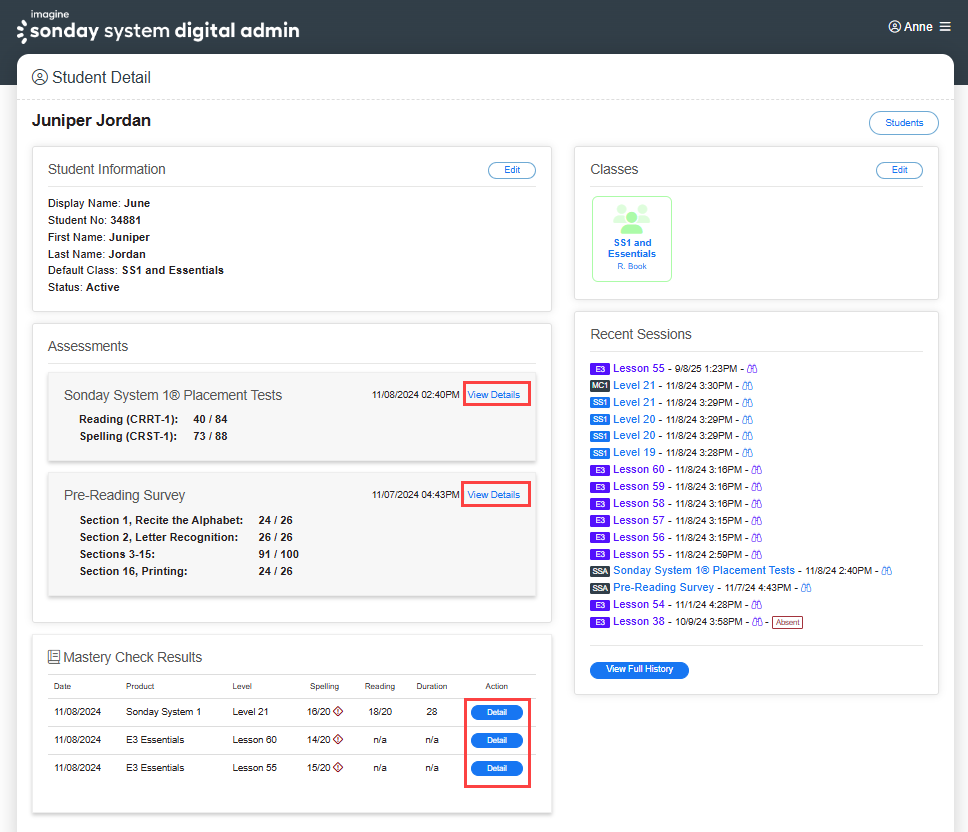Go back to the Students list
The image size is (968, 832).
tap(903, 123)
